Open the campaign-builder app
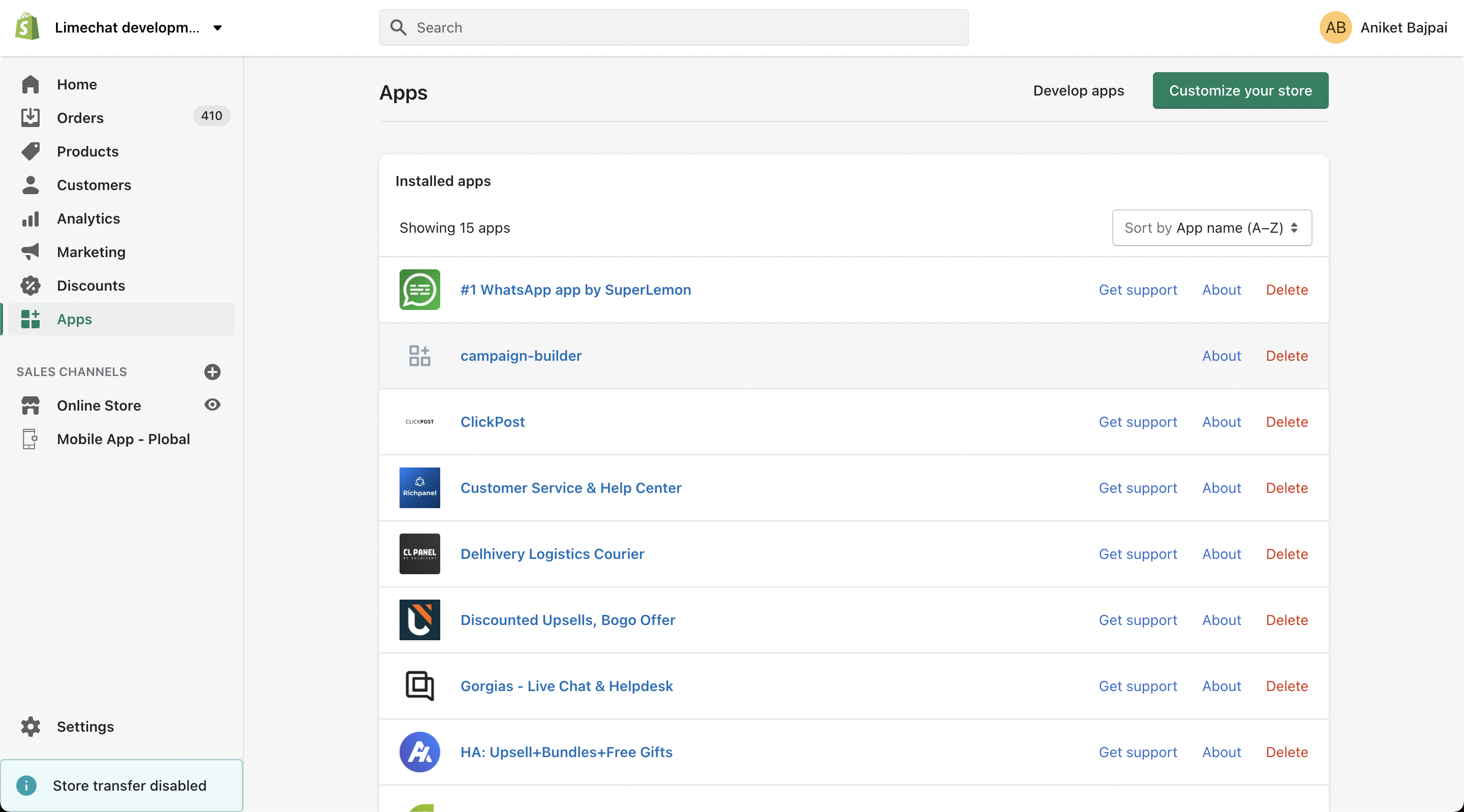This screenshot has height=812, width=1464. tap(521, 356)
